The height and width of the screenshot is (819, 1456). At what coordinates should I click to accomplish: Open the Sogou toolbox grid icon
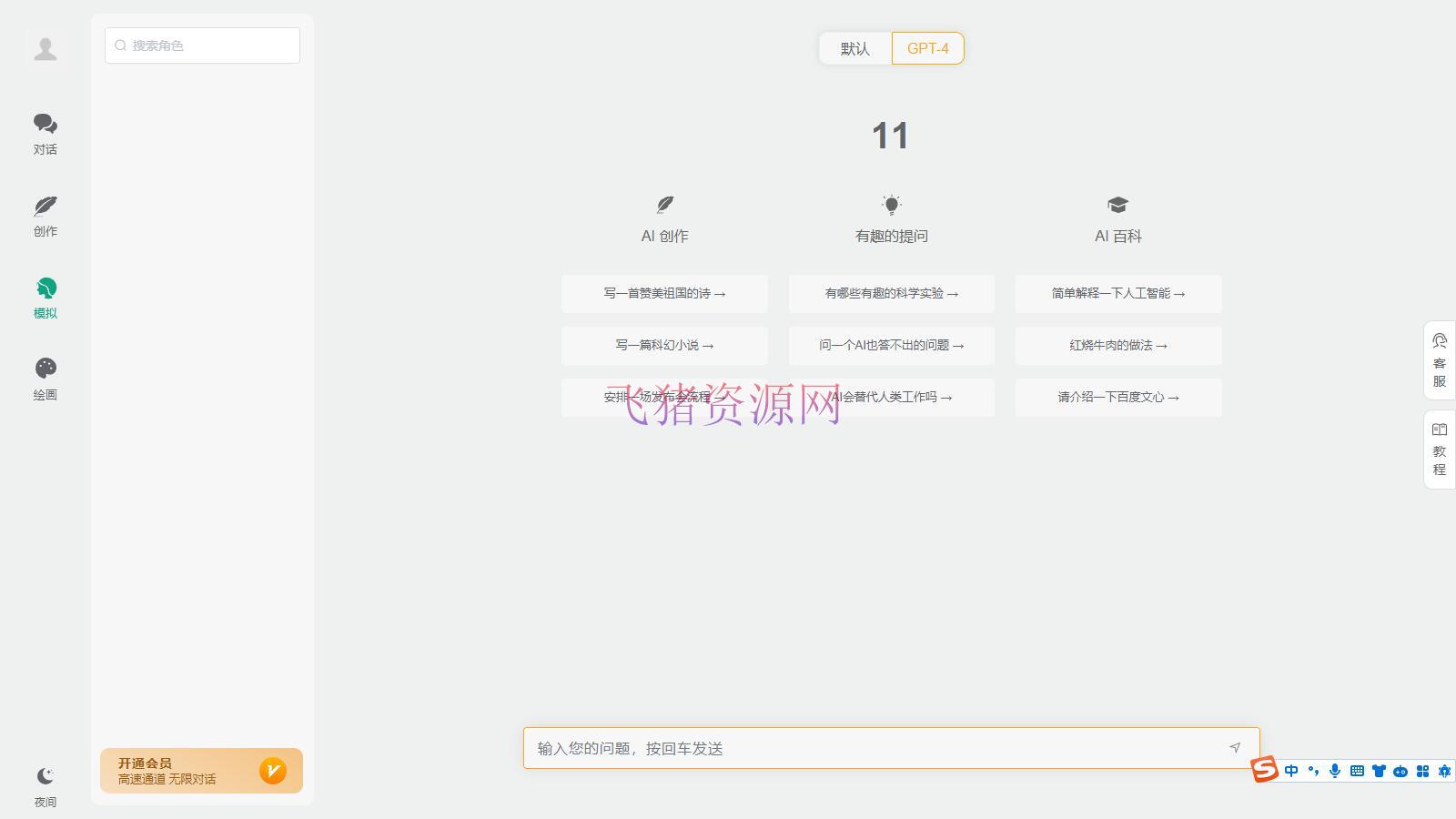(1422, 771)
